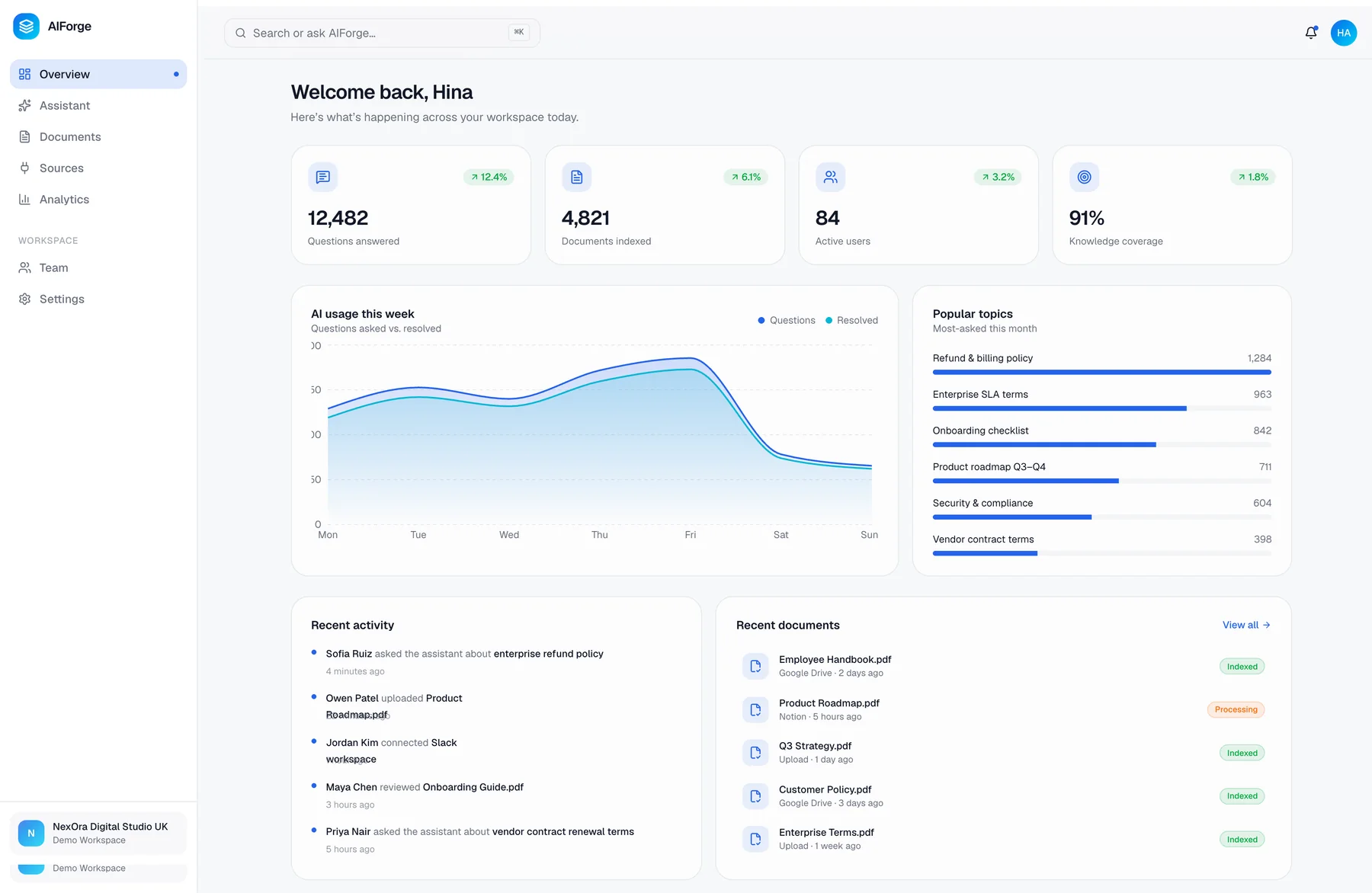Open NexOra Digital Studio UK workspace switcher
The width and height of the screenshot is (1372, 893).
point(98,833)
